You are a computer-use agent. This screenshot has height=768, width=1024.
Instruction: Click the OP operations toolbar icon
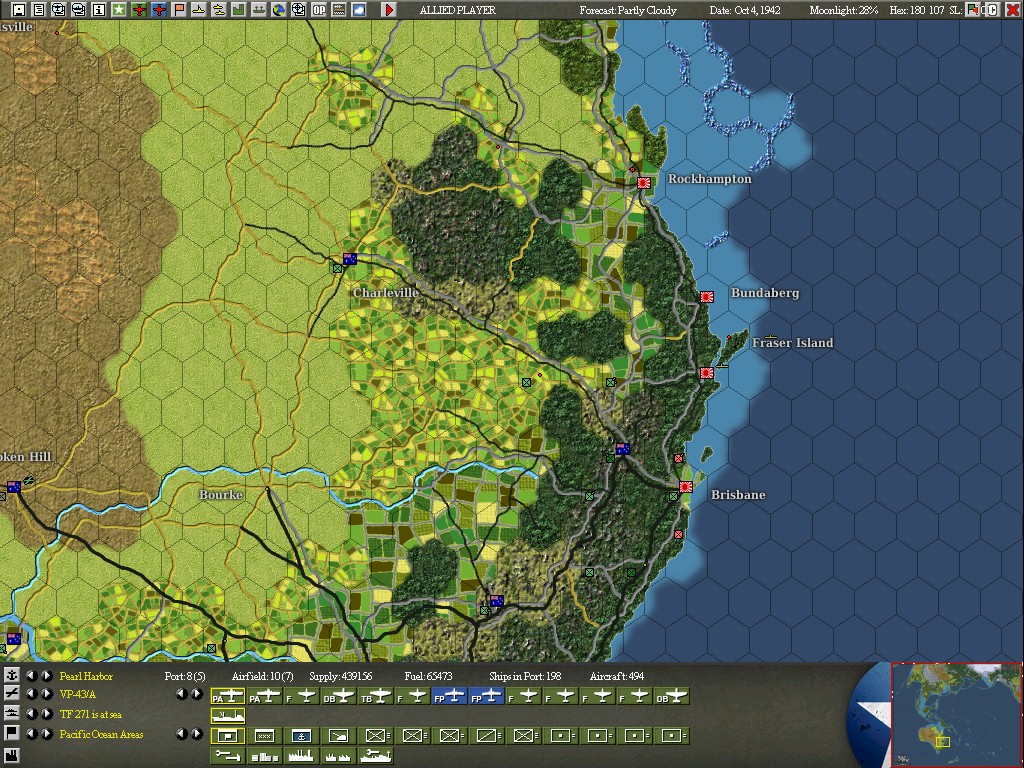(x=318, y=9)
